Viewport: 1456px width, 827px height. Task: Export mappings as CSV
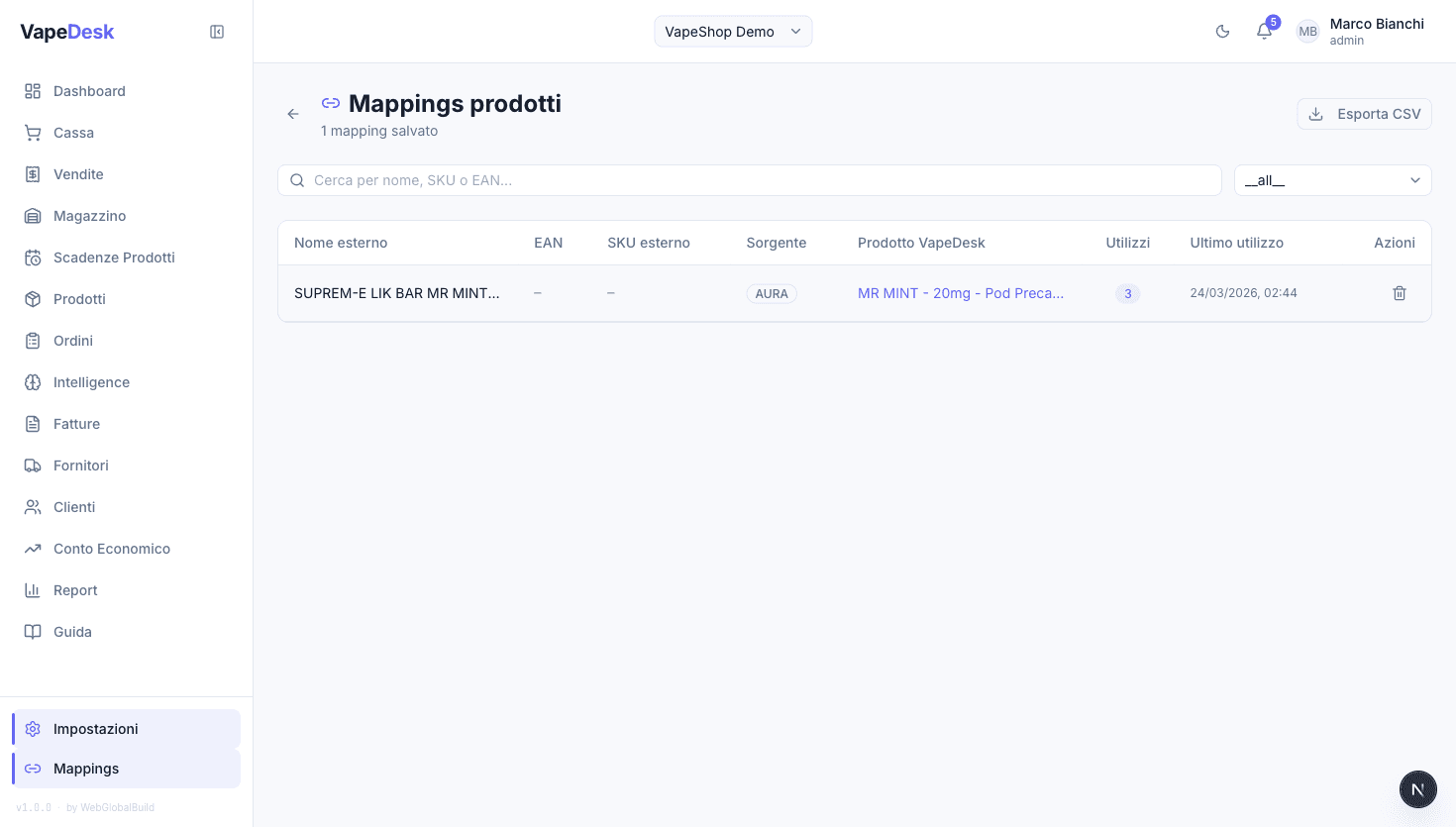click(x=1364, y=113)
